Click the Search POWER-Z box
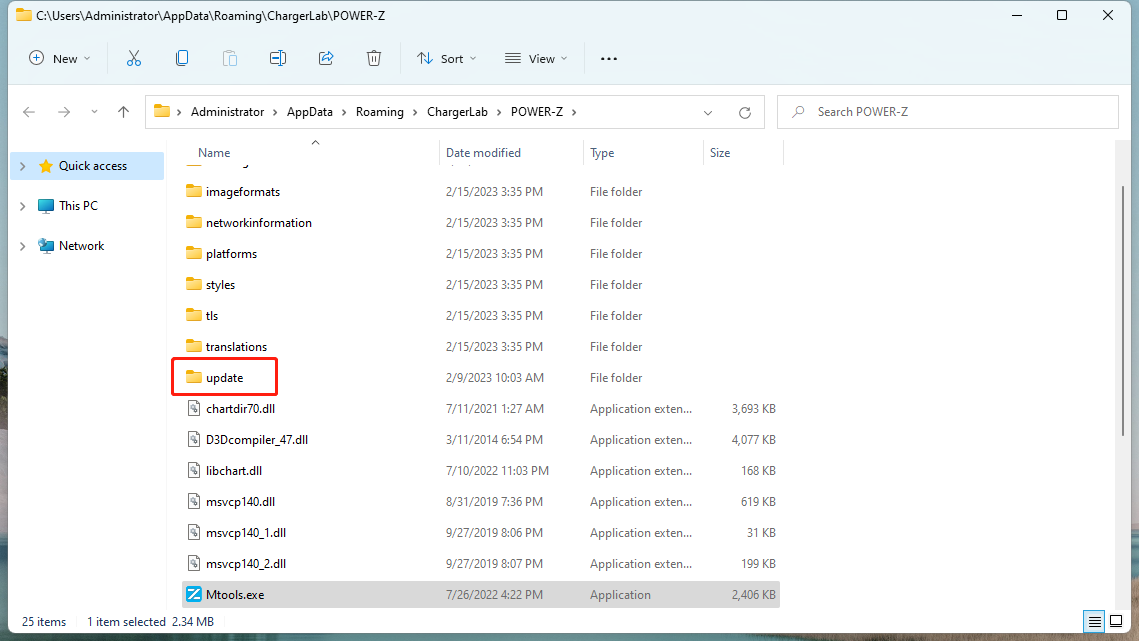The width and height of the screenshot is (1139, 641). (947, 111)
